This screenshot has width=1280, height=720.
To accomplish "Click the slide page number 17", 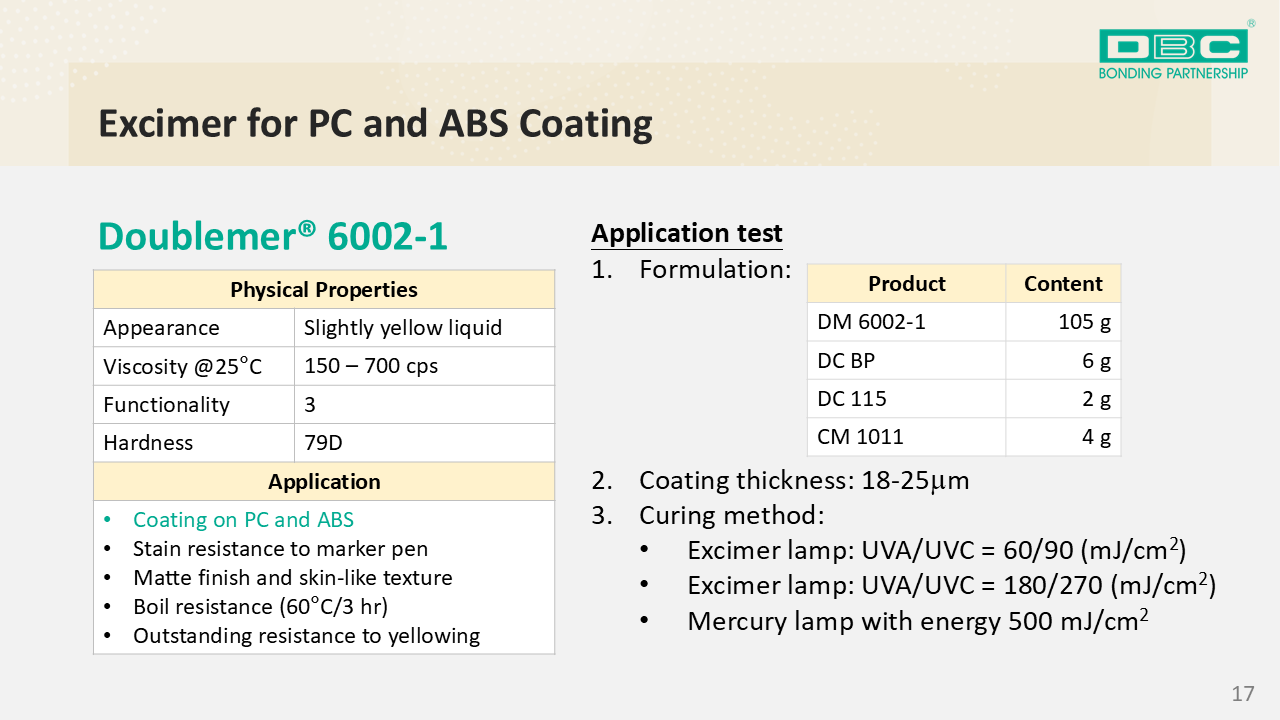I will (1243, 694).
